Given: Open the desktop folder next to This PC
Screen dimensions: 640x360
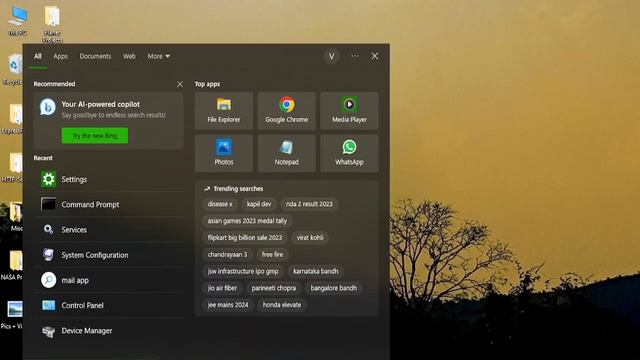Looking at the screenshot, I should (x=52, y=24).
